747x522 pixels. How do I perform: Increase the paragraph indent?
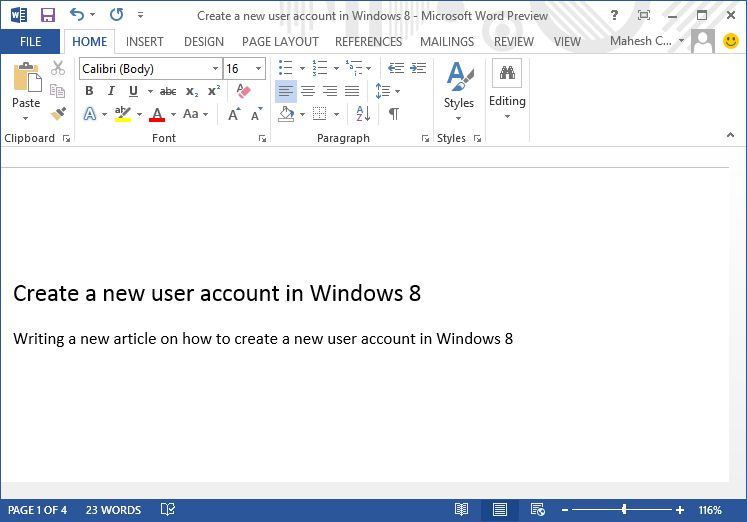(x=418, y=68)
